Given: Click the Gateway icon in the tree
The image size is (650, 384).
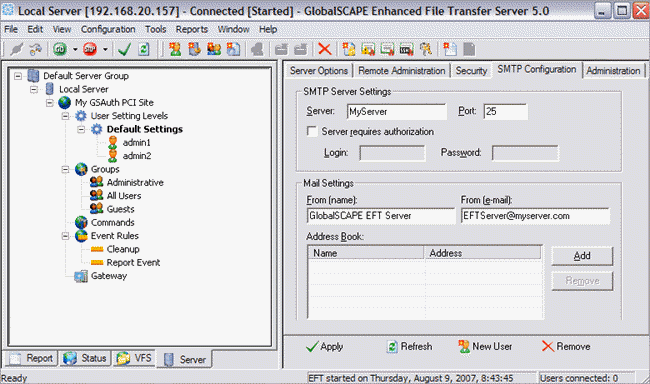Looking at the screenshot, I should (x=81, y=276).
